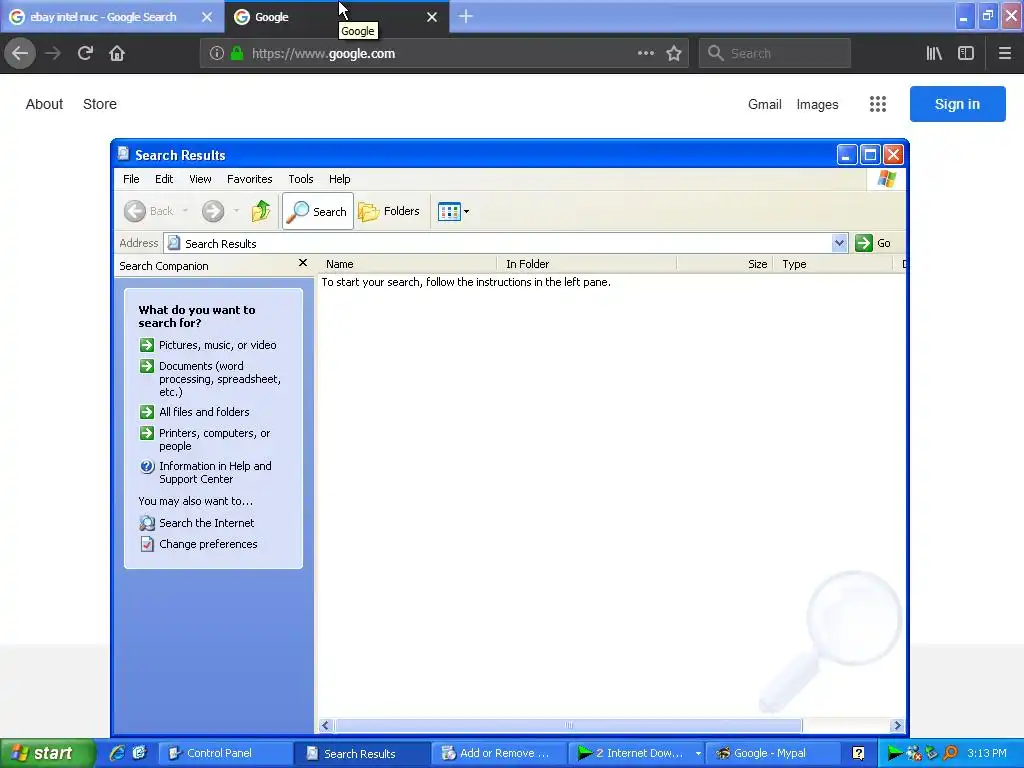Open the Back history dropdown arrow

(185, 211)
